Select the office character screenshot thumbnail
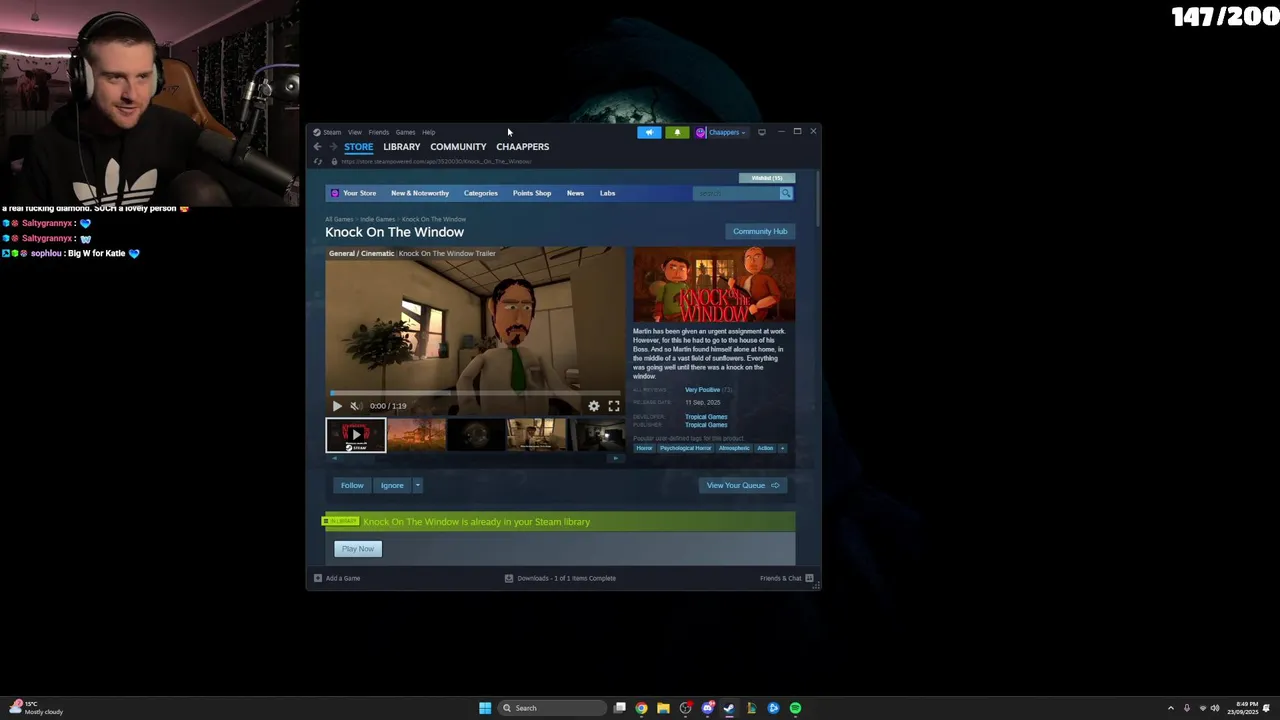The width and height of the screenshot is (1280, 720). tap(536, 435)
